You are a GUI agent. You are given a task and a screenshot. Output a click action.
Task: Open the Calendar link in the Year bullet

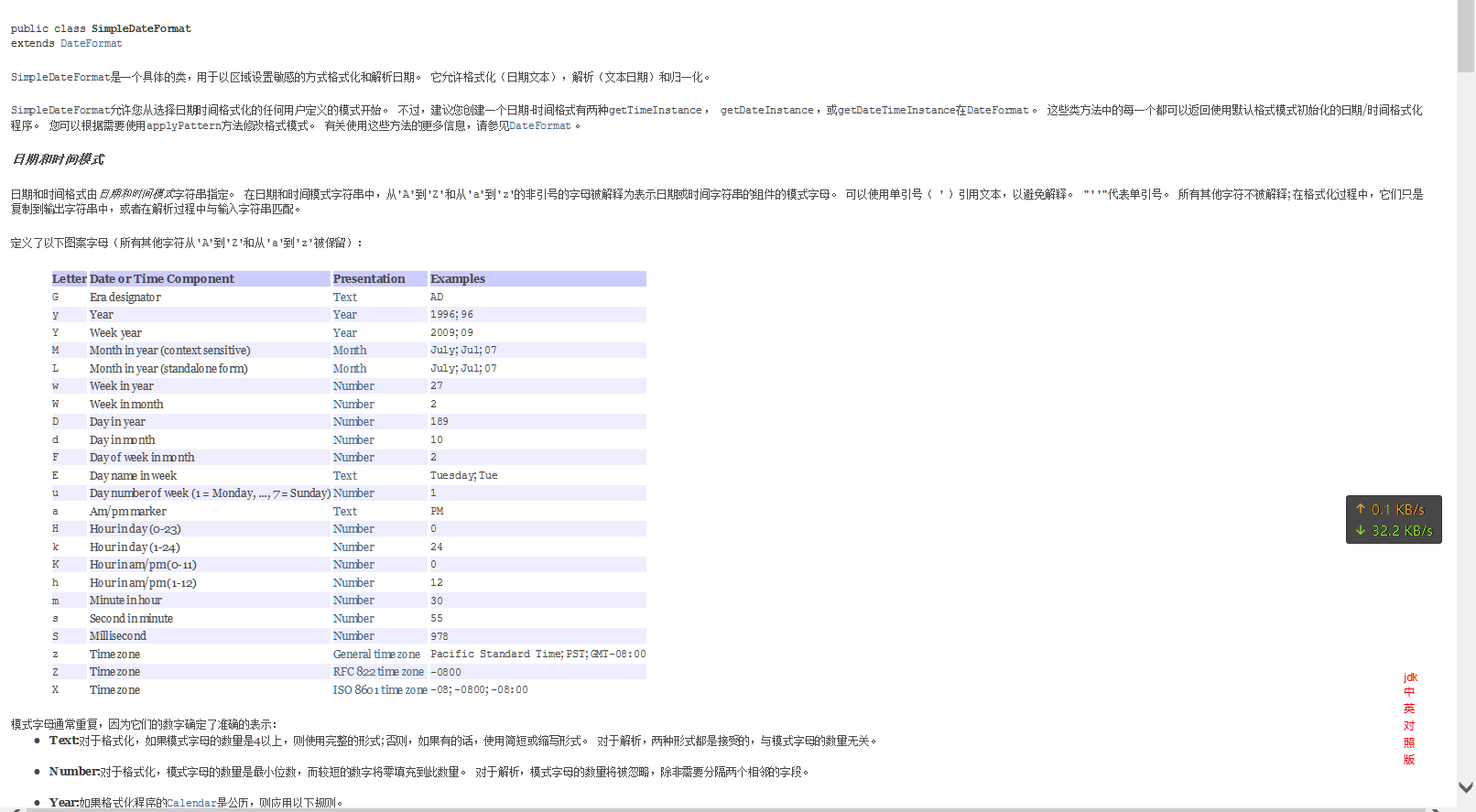[191, 803]
